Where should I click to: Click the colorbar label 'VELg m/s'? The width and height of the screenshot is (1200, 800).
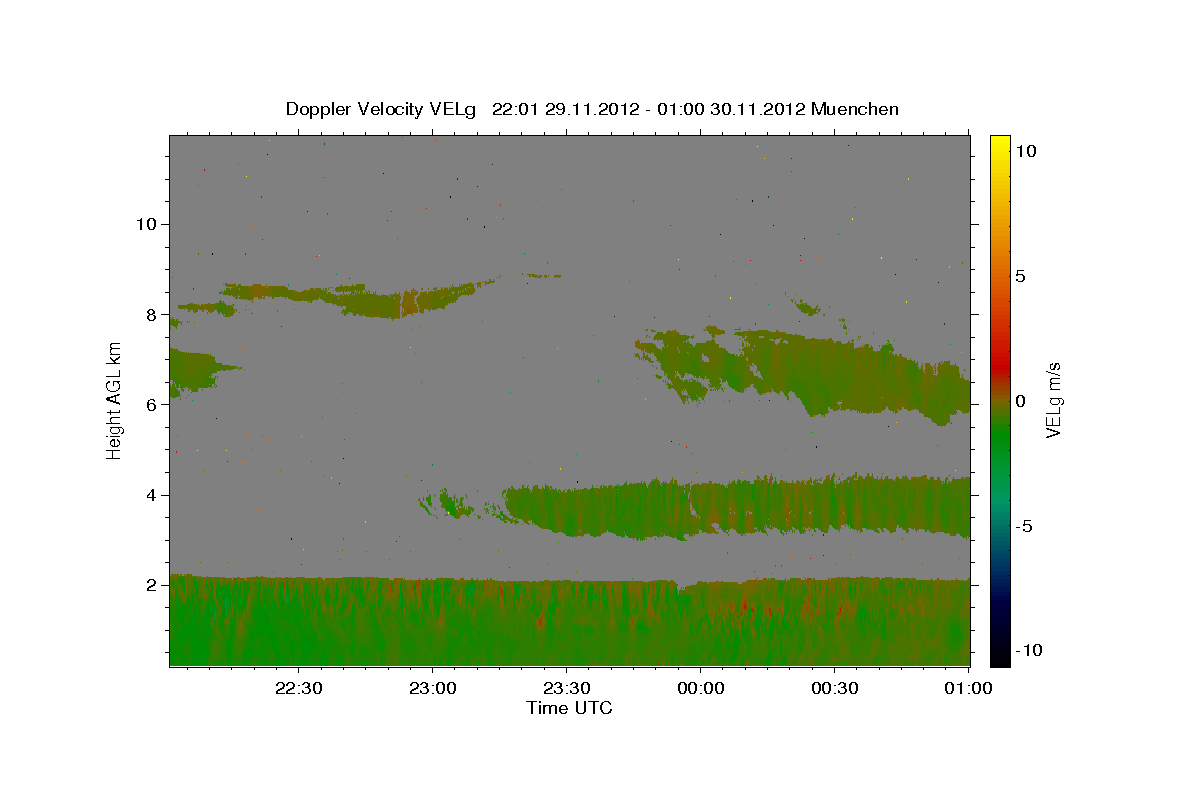1053,400
